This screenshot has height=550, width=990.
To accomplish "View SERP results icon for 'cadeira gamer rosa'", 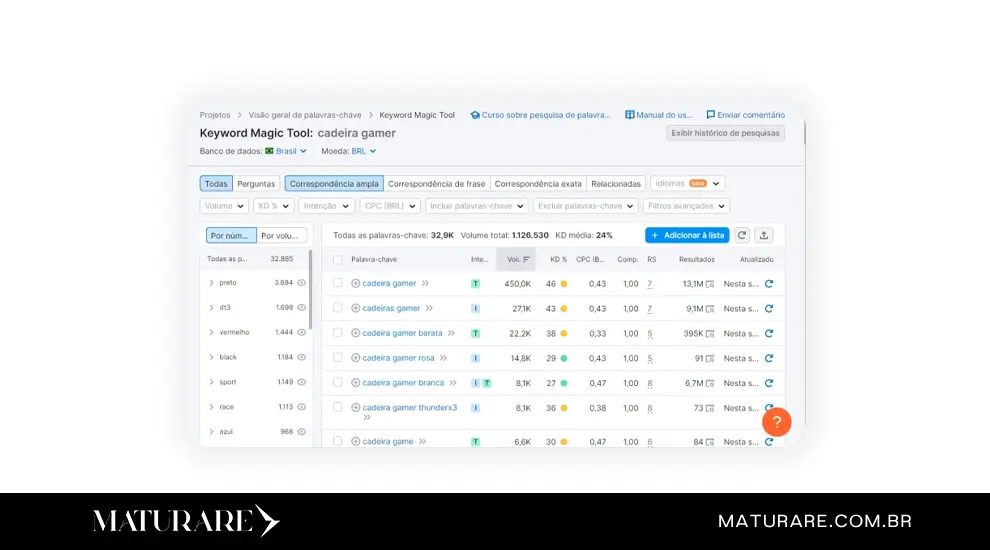I will pyautogui.click(x=710, y=359).
